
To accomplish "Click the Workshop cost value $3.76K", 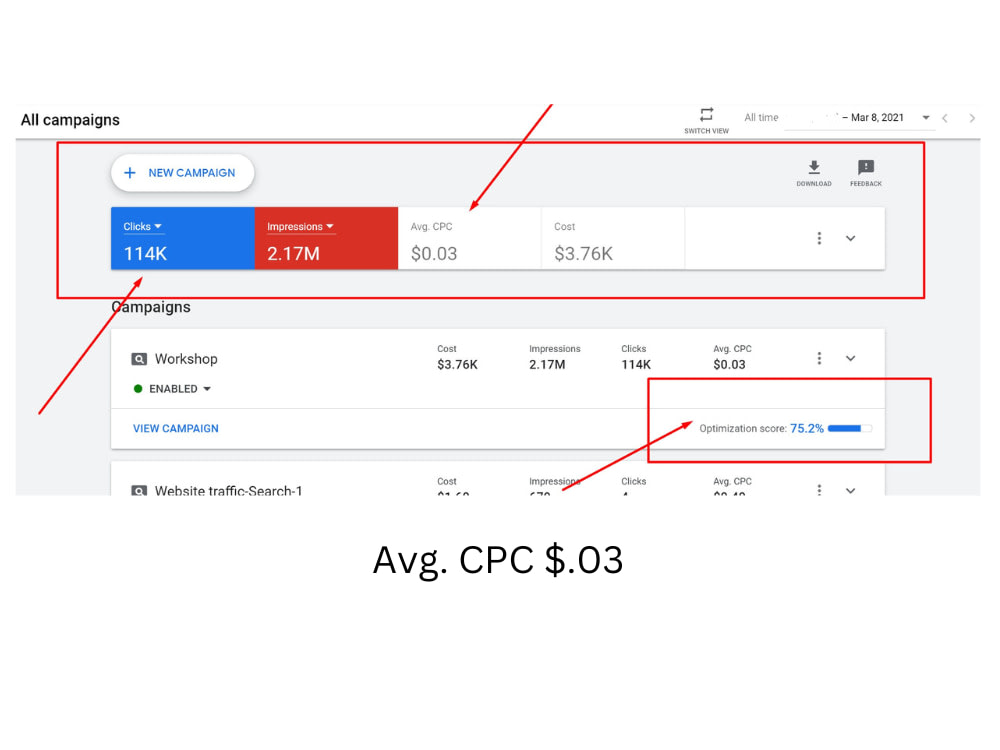I will coord(457,365).
